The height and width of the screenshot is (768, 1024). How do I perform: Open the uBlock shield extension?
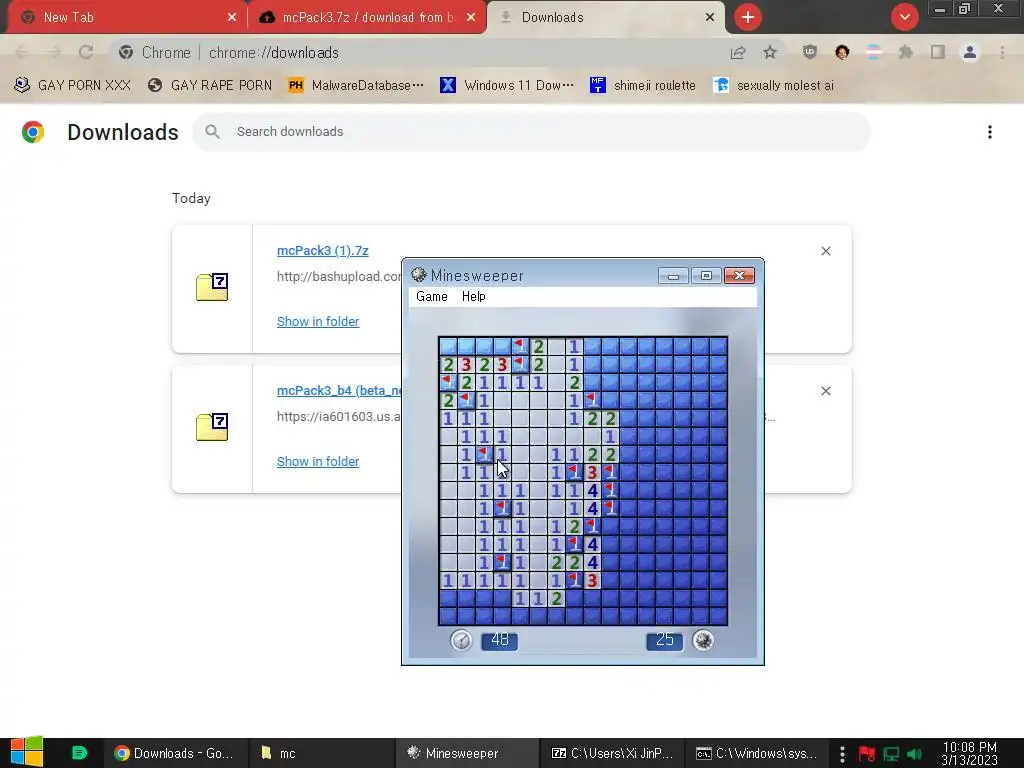[x=810, y=52]
